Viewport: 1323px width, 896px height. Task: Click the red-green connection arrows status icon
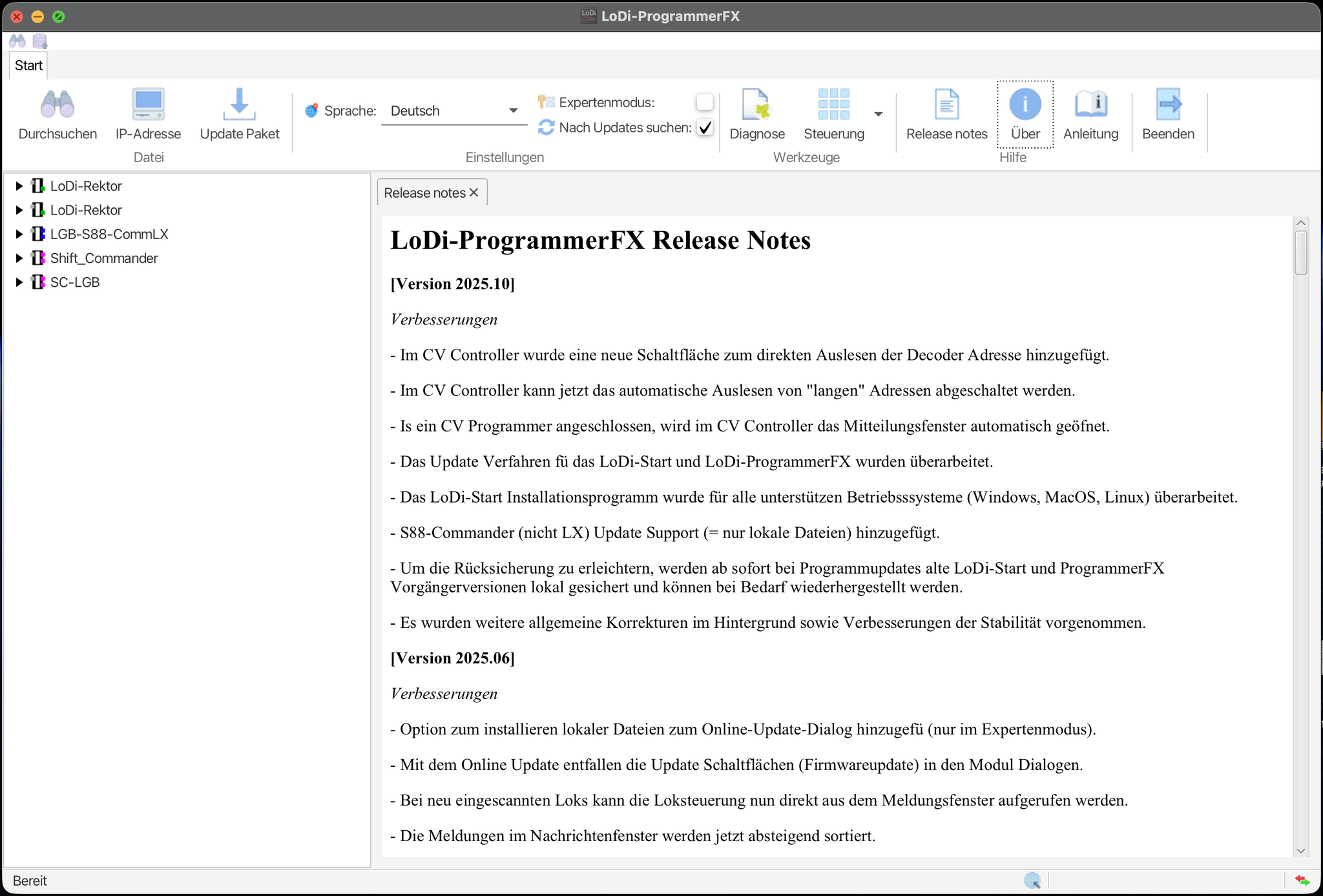pos(1302,880)
